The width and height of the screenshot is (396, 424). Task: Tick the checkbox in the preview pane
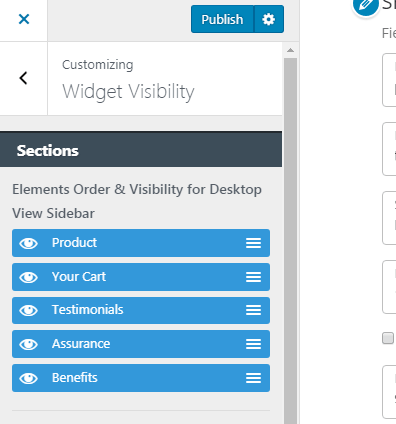tap(388, 338)
